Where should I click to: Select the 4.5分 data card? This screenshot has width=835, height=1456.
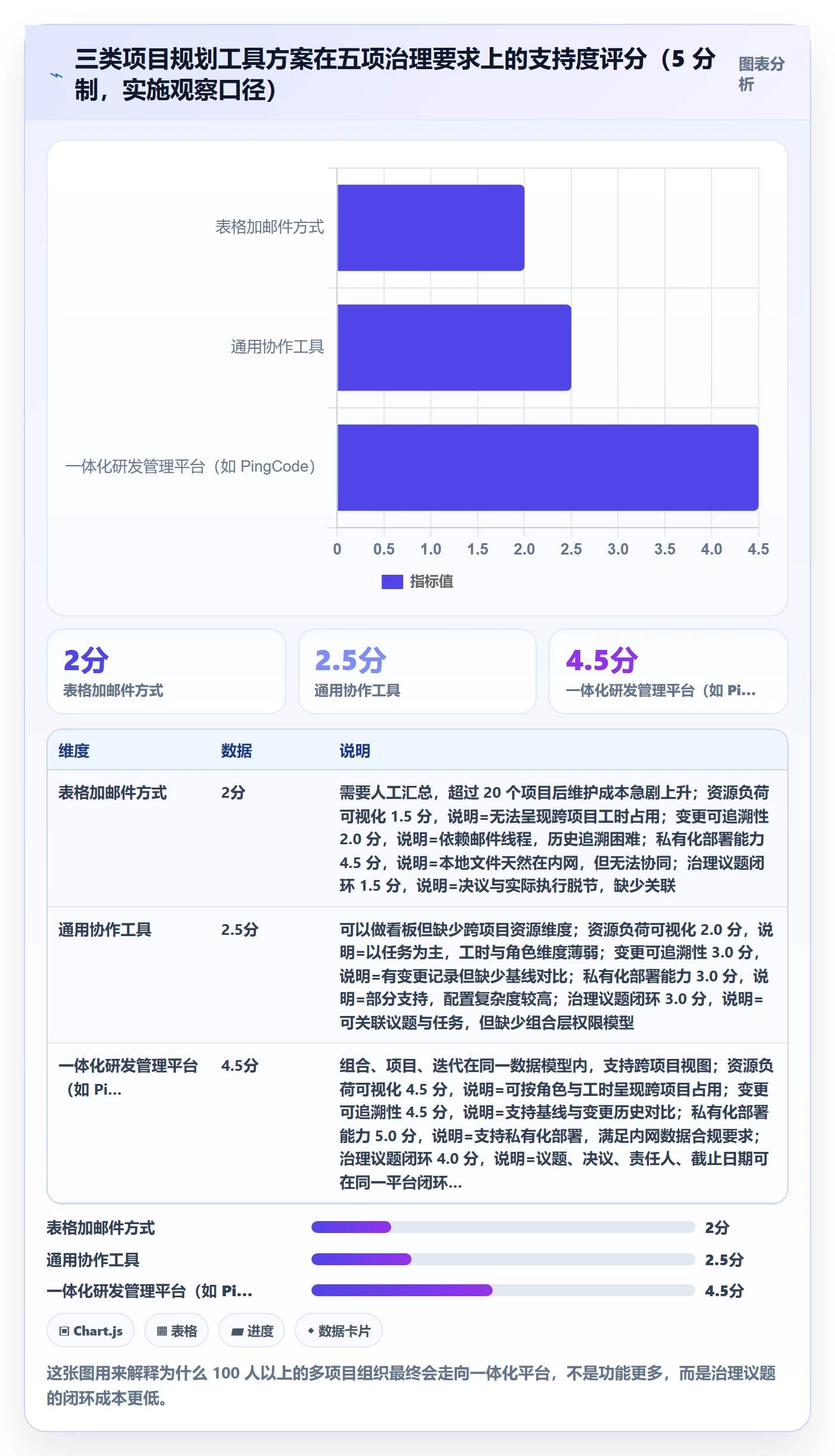point(668,671)
